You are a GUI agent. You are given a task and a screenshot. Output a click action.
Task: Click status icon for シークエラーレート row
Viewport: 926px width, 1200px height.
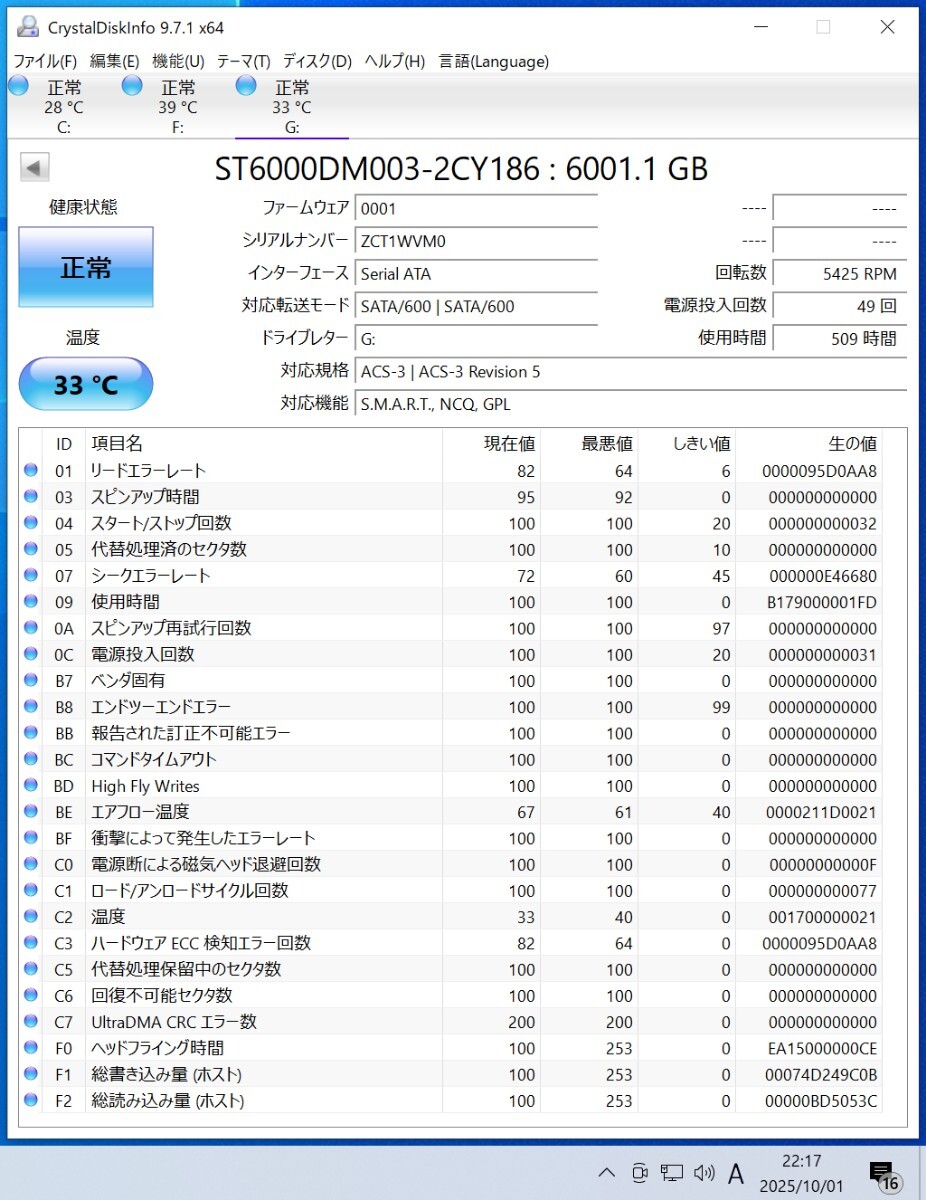pyautogui.click(x=31, y=575)
